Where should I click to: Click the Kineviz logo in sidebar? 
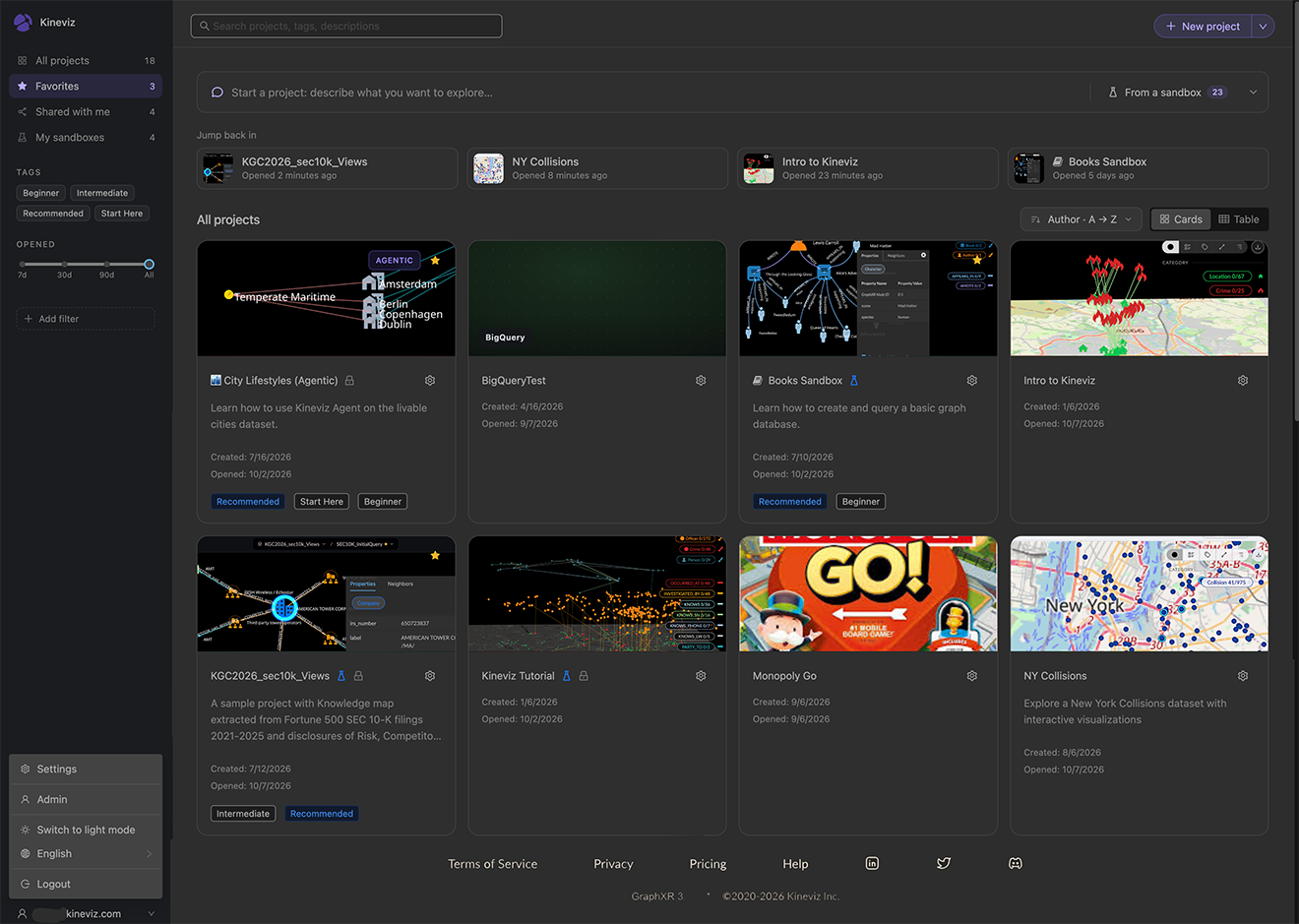[x=23, y=22]
